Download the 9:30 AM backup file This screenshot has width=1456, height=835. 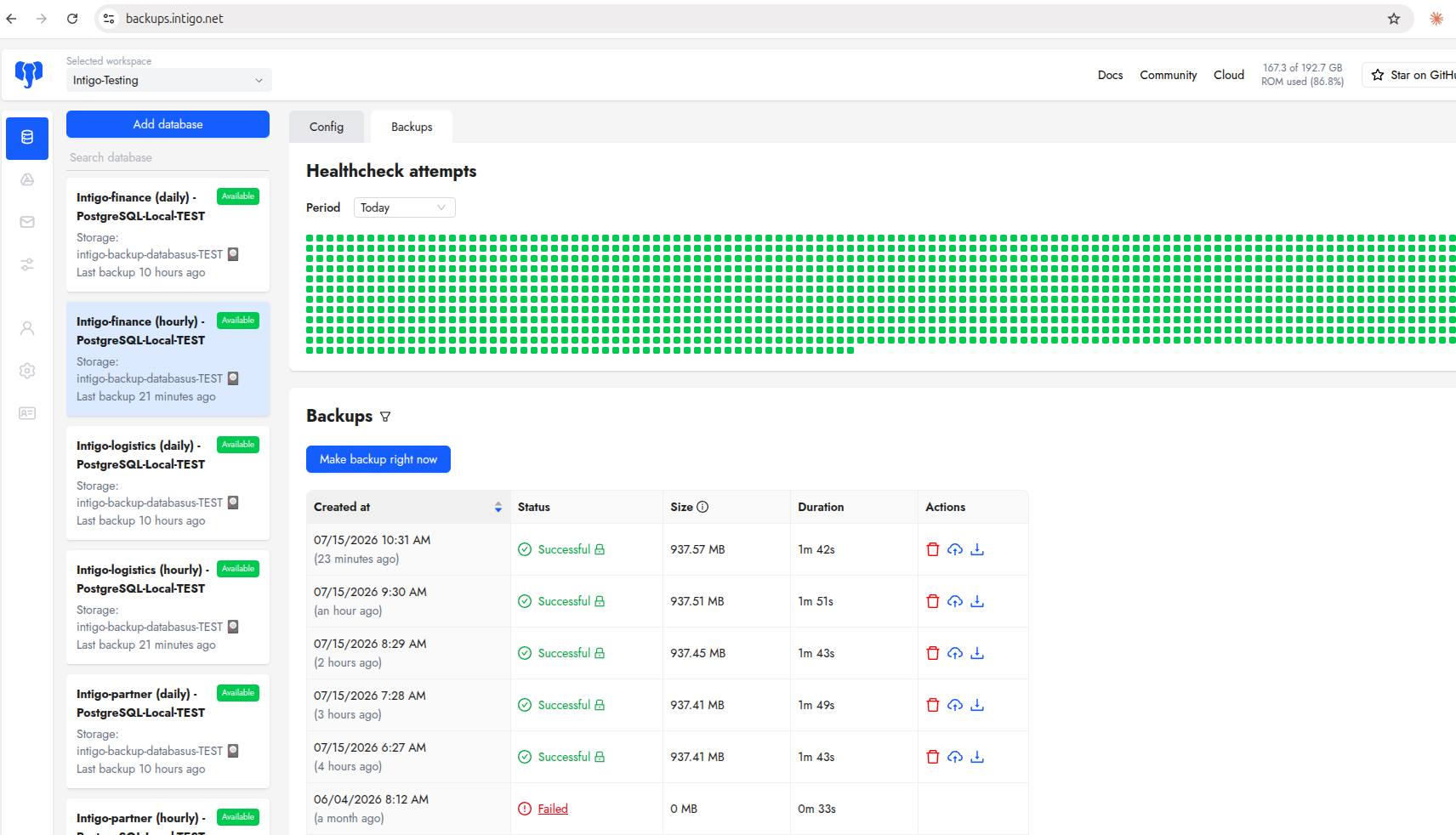(x=977, y=601)
